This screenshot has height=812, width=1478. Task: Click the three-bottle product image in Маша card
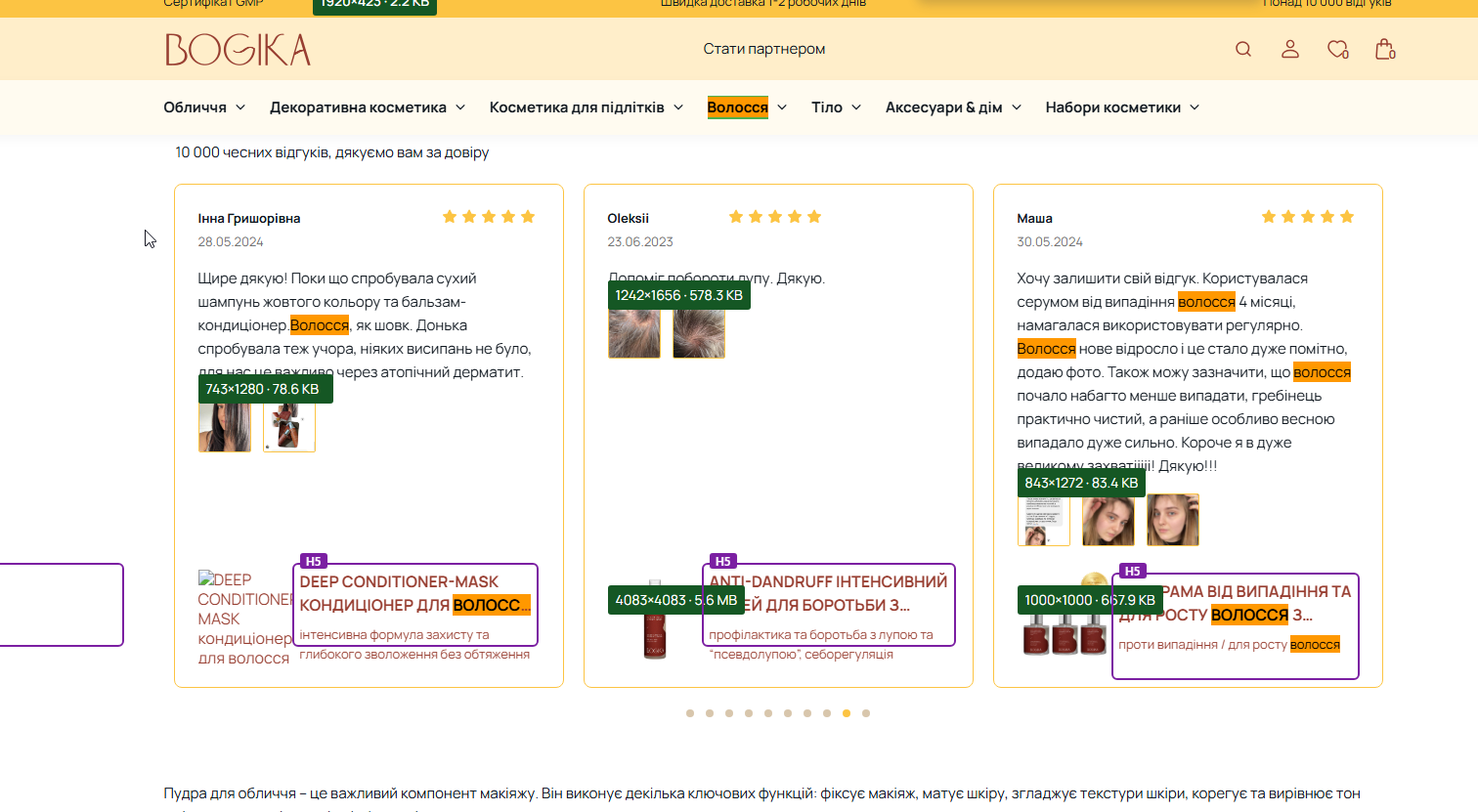pos(1065,619)
